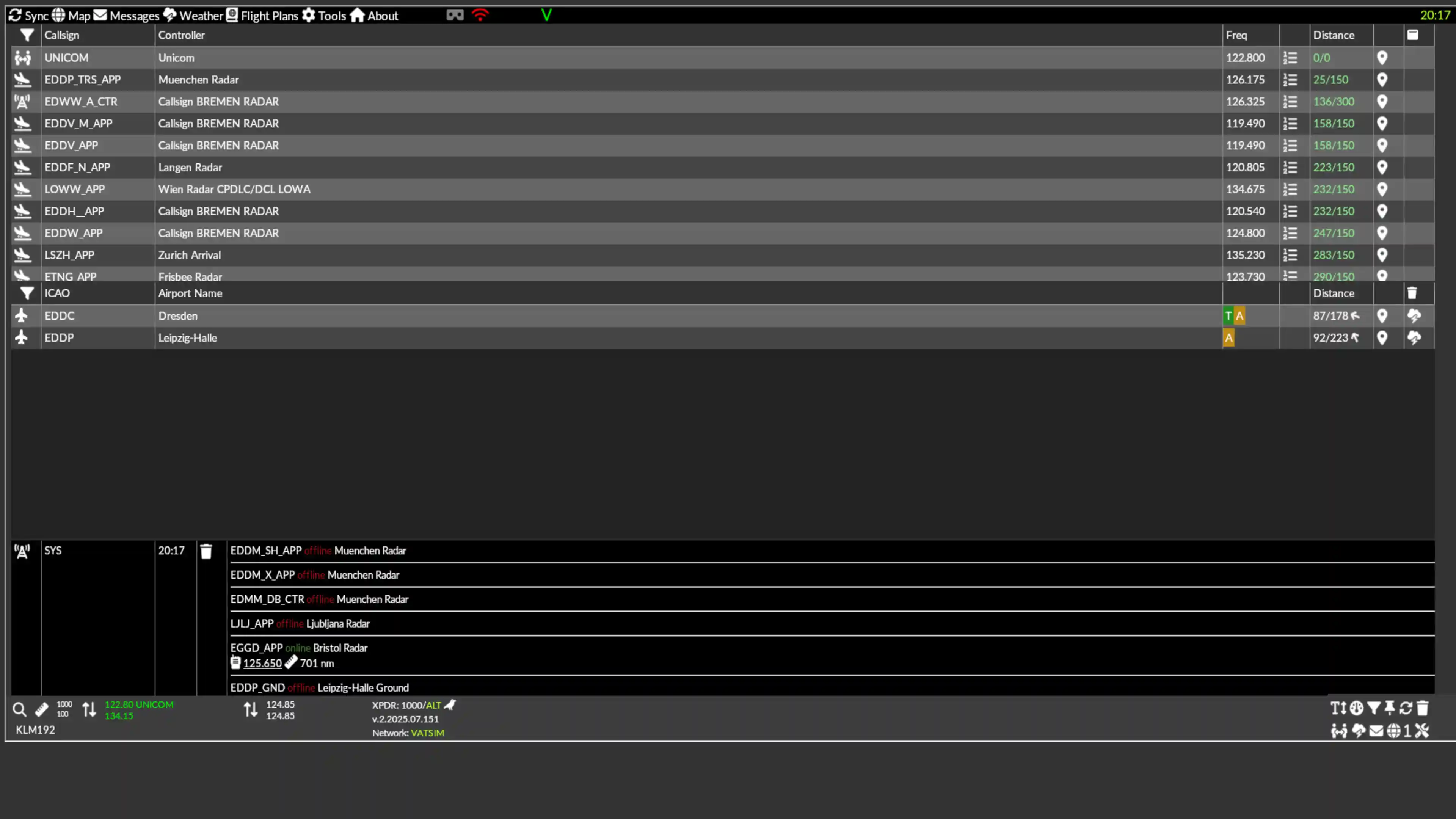The height and width of the screenshot is (819, 1456).
Task: Toggle the red connection wifi icon
Action: coord(480,15)
